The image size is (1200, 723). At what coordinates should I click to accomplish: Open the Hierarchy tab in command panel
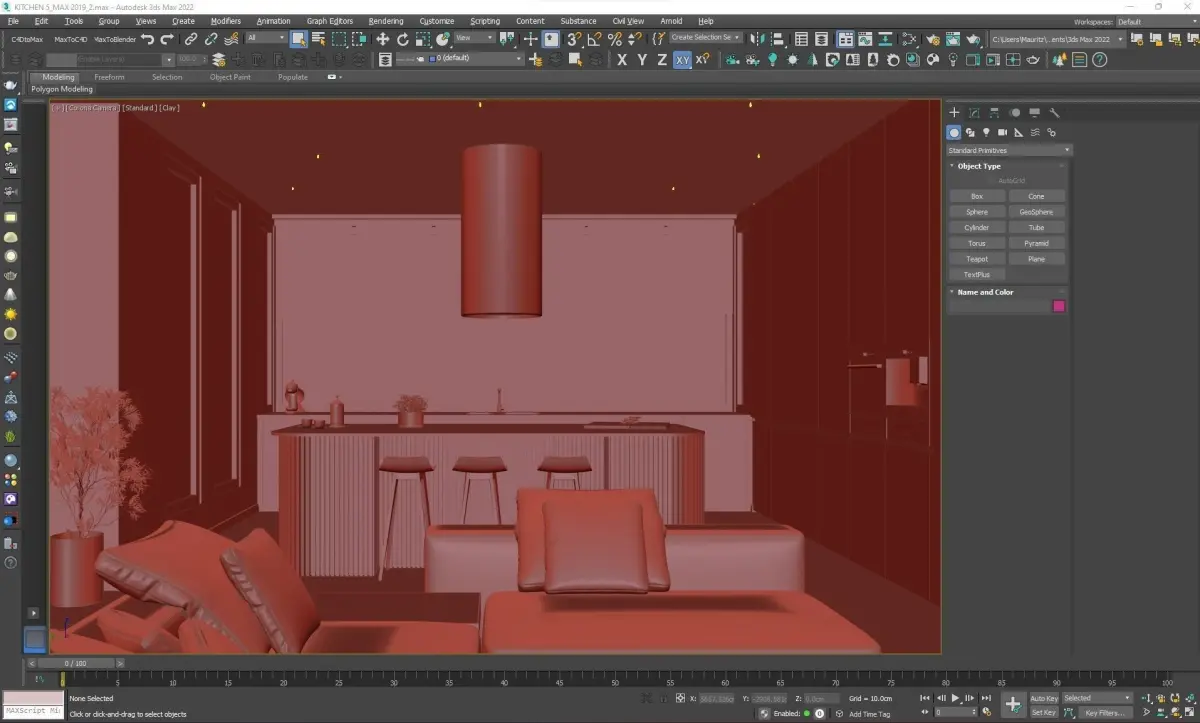pos(994,113)
